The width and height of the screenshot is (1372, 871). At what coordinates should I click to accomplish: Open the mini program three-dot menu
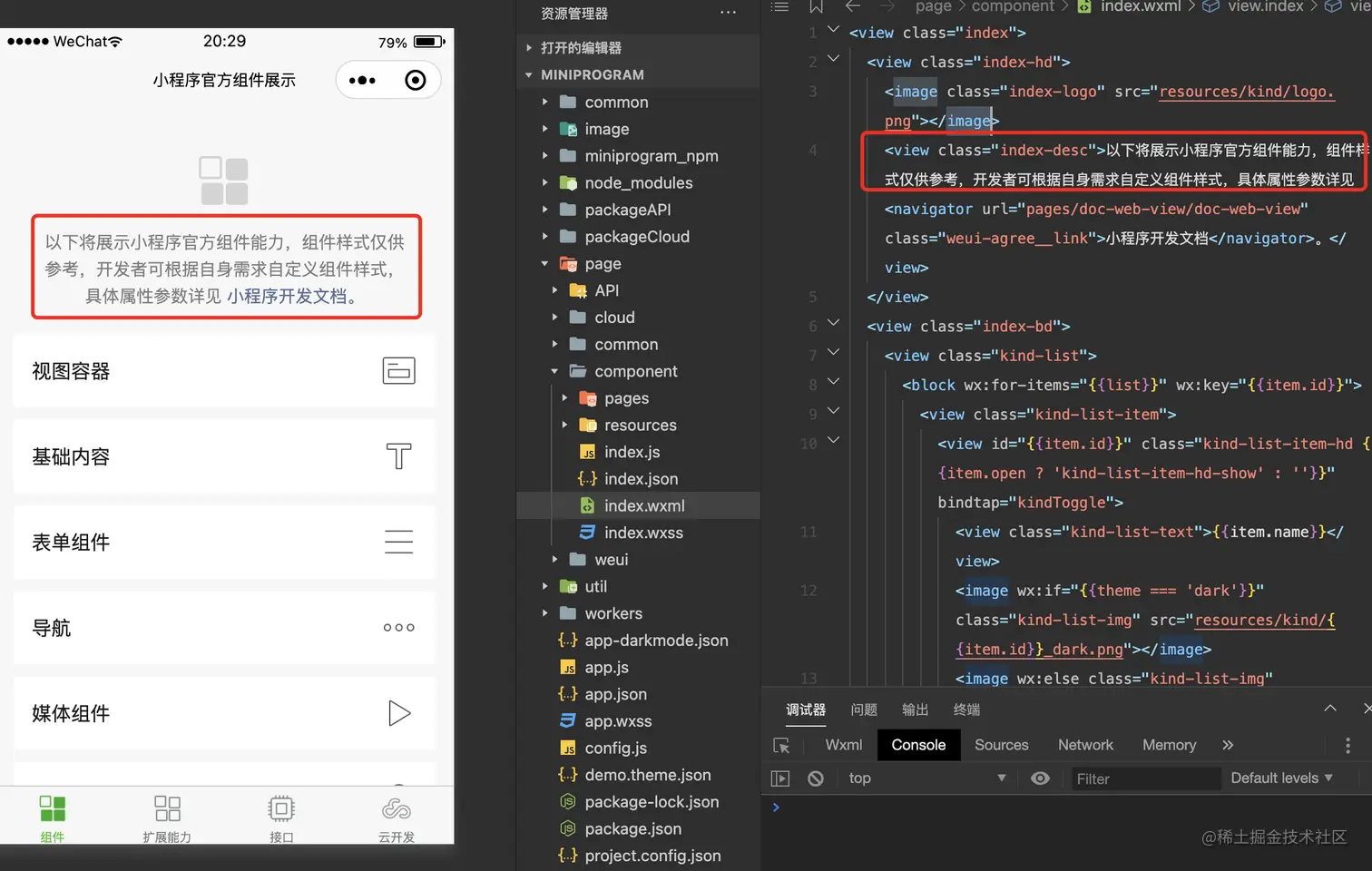(x=362, y=81)
